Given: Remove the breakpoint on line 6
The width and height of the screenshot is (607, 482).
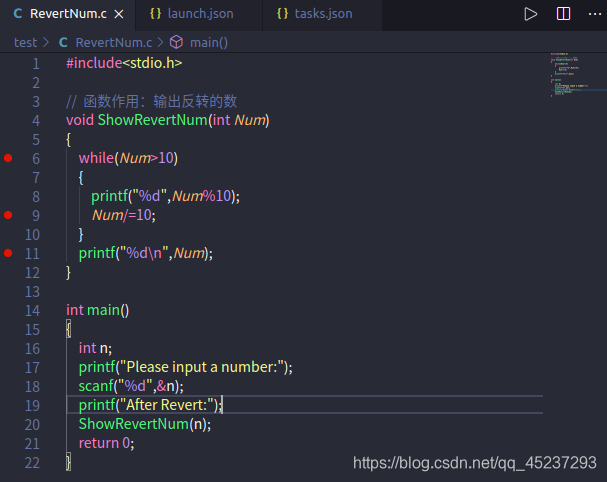Looking at the screenshot, I should (8, 158).
